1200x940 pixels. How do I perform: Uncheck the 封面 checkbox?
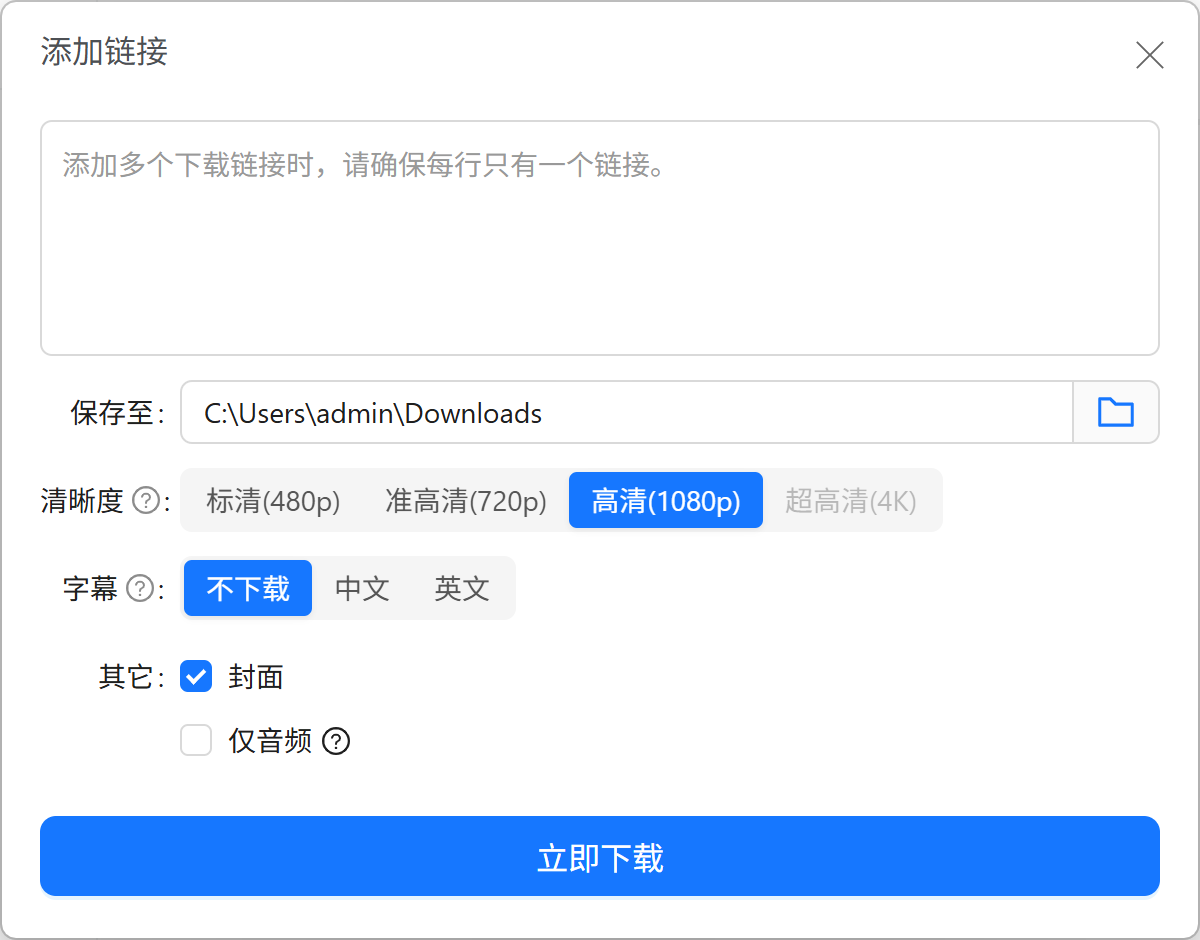click(x=196, y=677)
